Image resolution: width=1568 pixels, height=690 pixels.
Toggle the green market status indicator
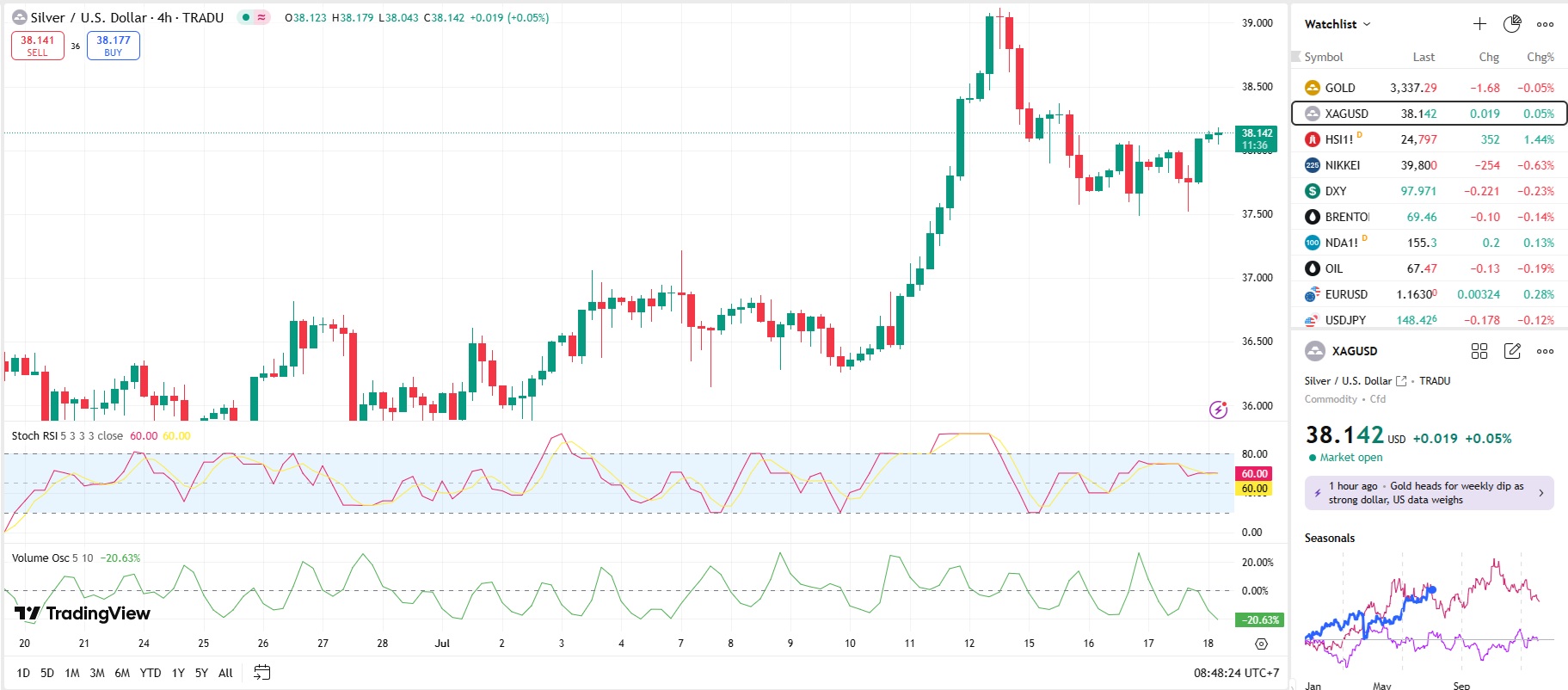[245, 17]
